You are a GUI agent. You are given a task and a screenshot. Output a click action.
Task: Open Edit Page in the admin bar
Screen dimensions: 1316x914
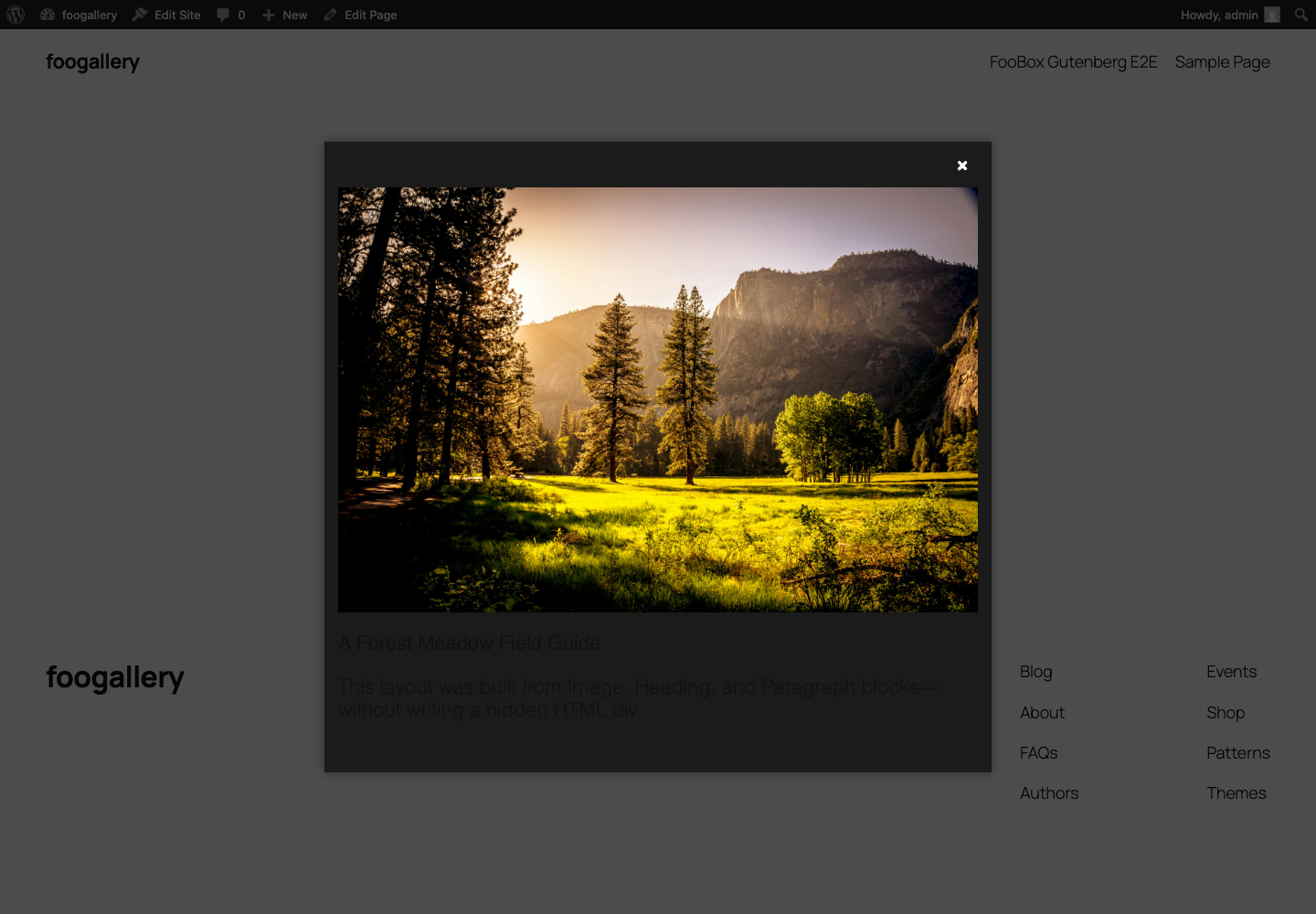(x=360, y=15)
